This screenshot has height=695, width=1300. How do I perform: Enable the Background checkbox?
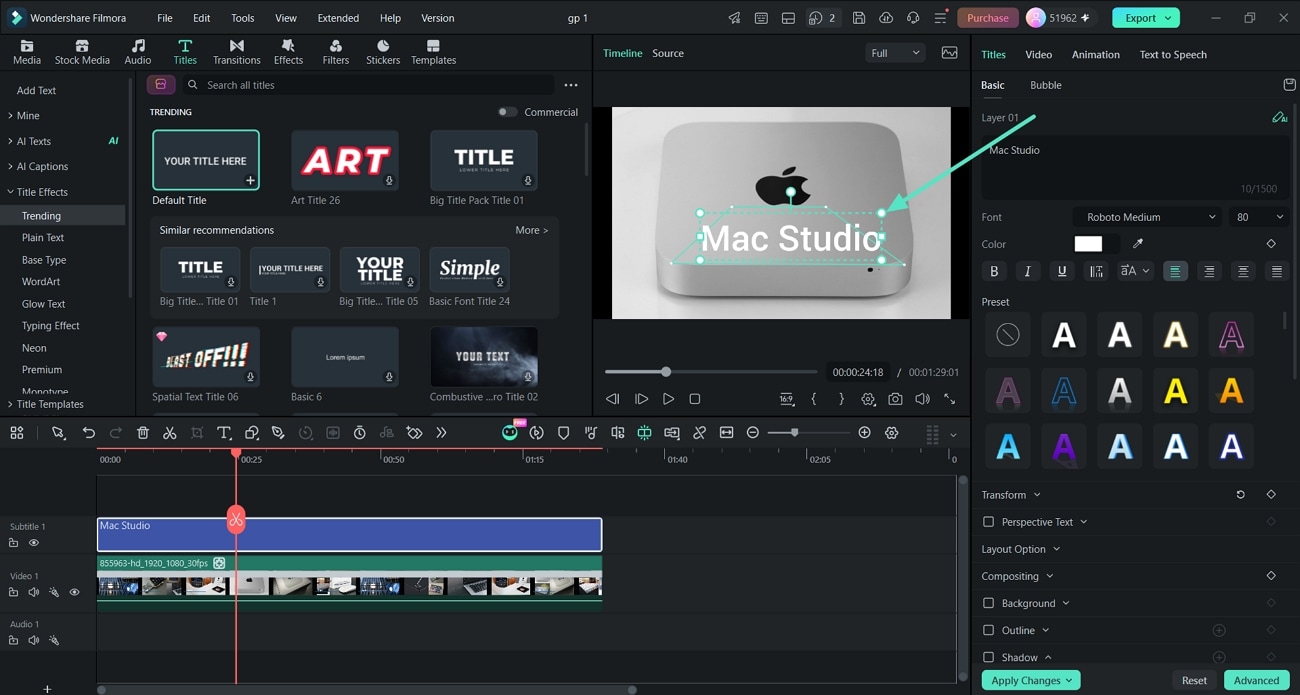(x=989, y=603)
